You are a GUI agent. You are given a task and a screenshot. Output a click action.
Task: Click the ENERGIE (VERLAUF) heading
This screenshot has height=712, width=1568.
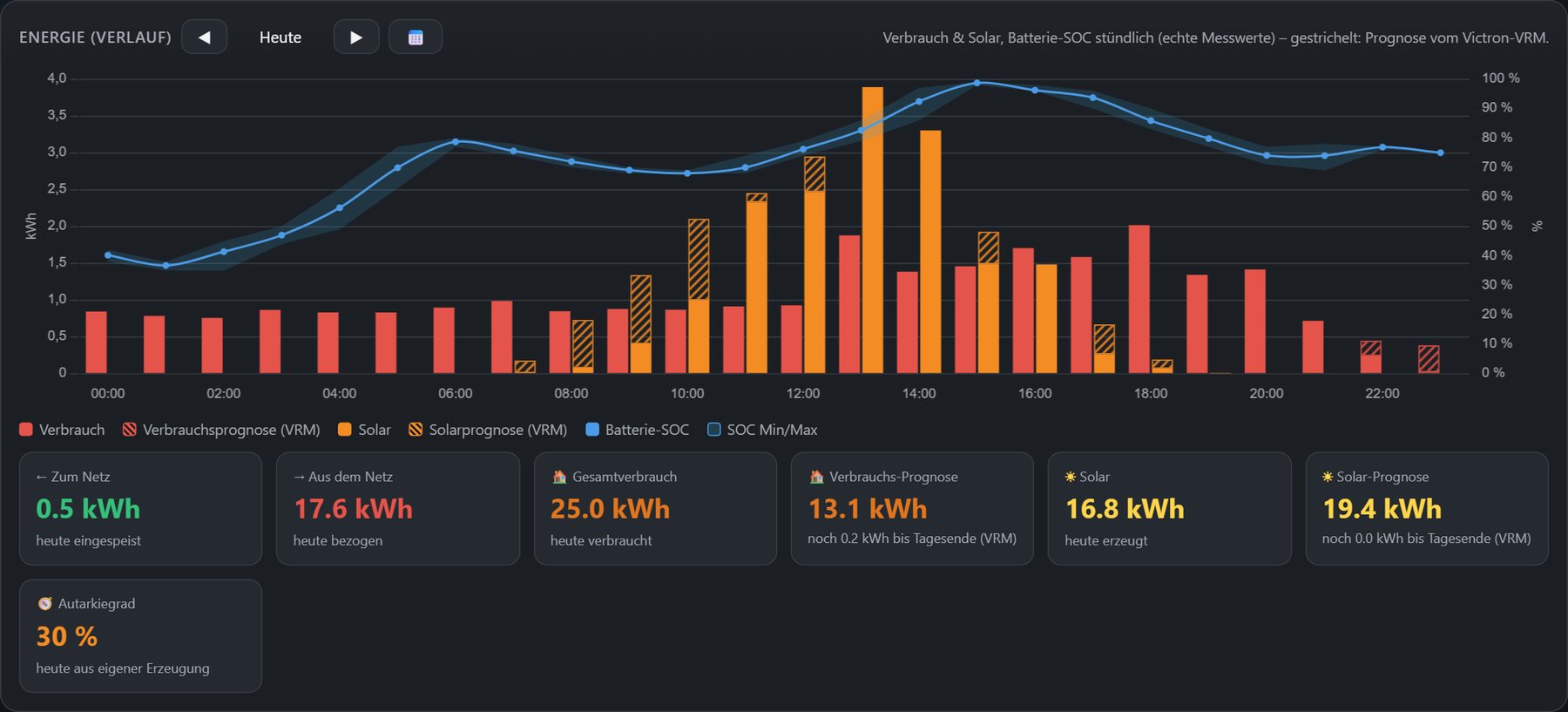(95, 37)
